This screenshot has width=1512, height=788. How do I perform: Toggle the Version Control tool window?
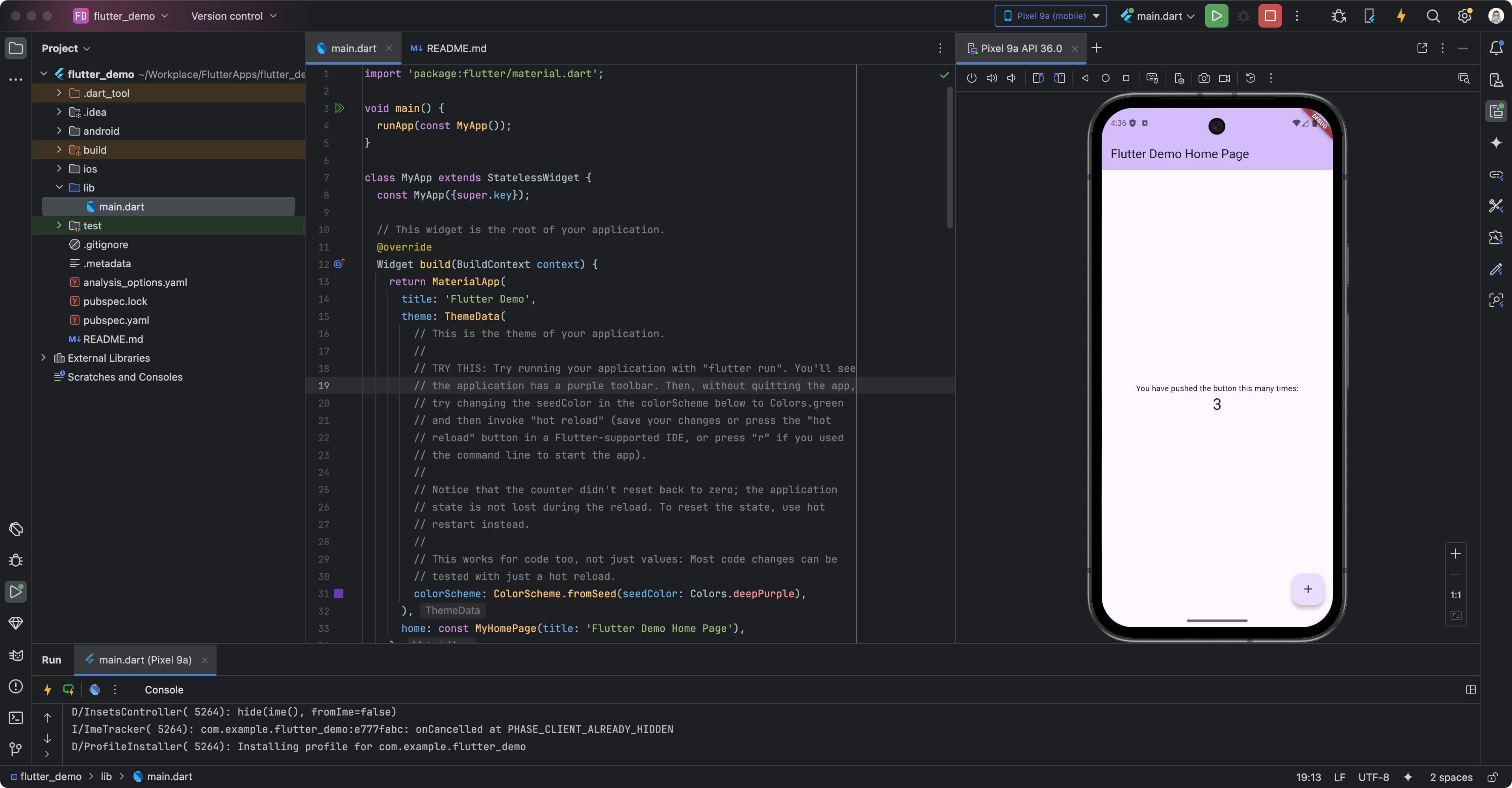tap(15, 749)
